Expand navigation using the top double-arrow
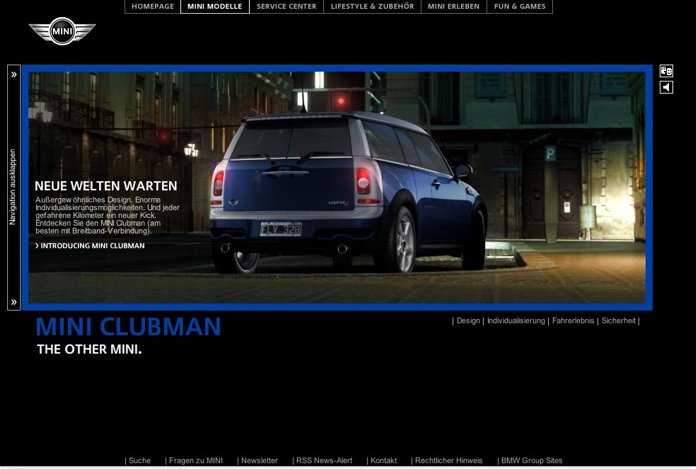Viewport: 696px width, 469px height. click(14, 74)
